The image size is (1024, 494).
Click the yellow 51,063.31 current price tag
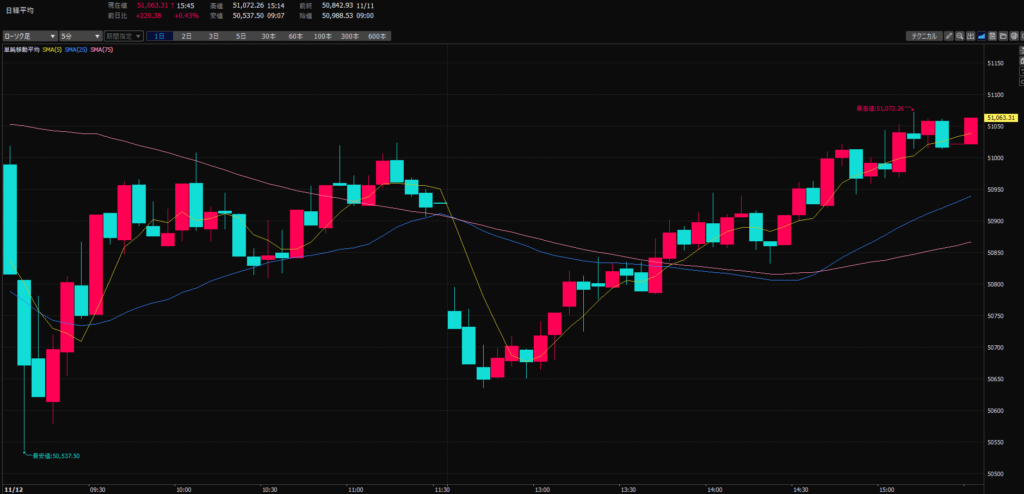click(1001, 118)
